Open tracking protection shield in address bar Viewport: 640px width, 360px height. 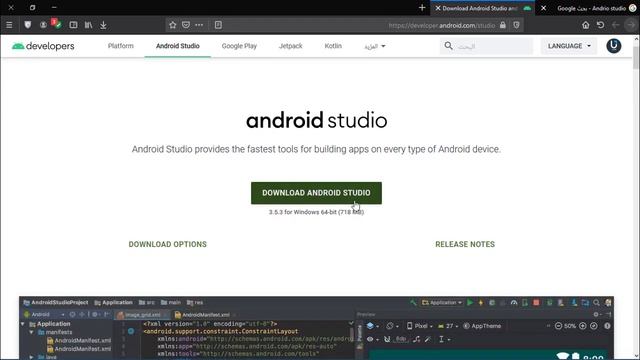tap(516, 25)
